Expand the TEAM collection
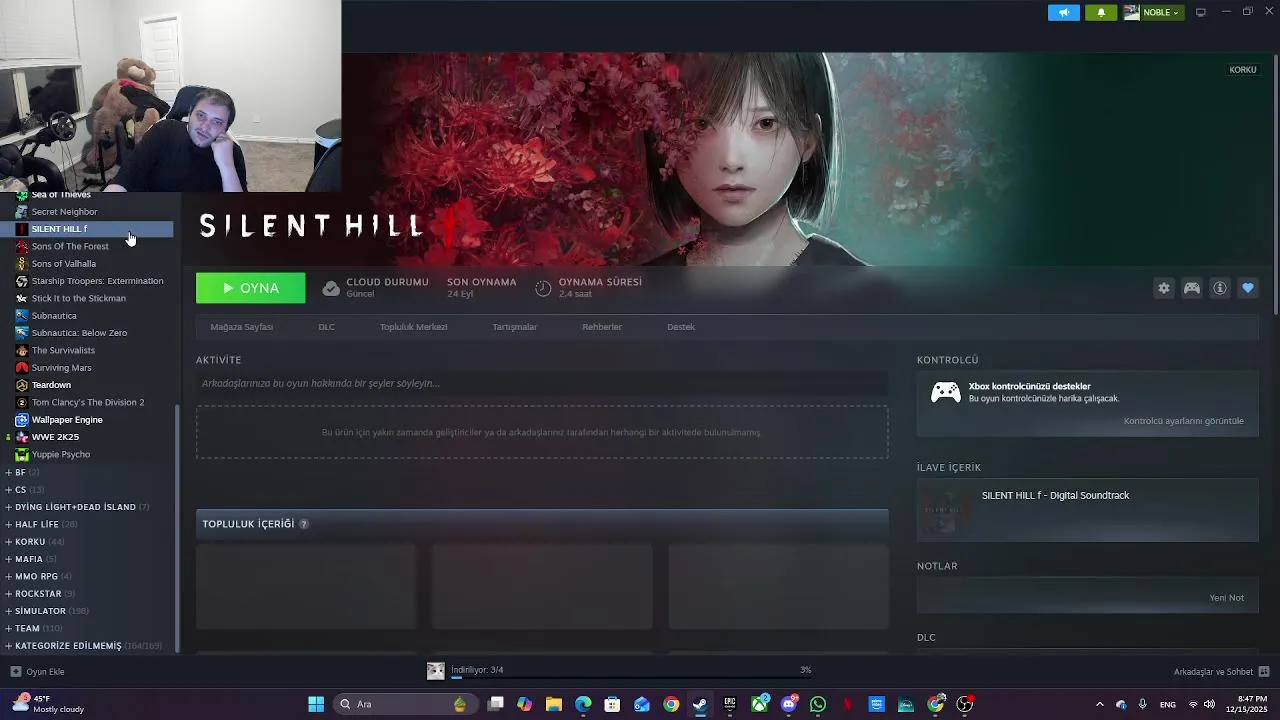The width and height of the screenshot is (1280, 720). [9, 628]
